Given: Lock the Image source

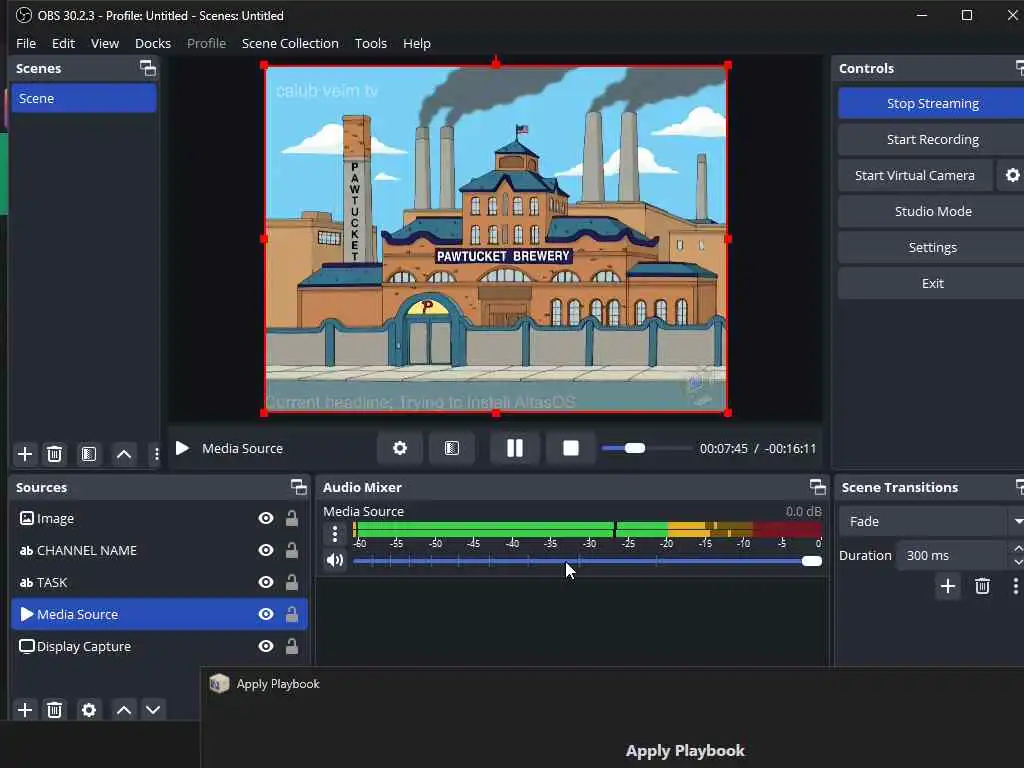Looking at the screenshot, I should (x=292, y=519).
